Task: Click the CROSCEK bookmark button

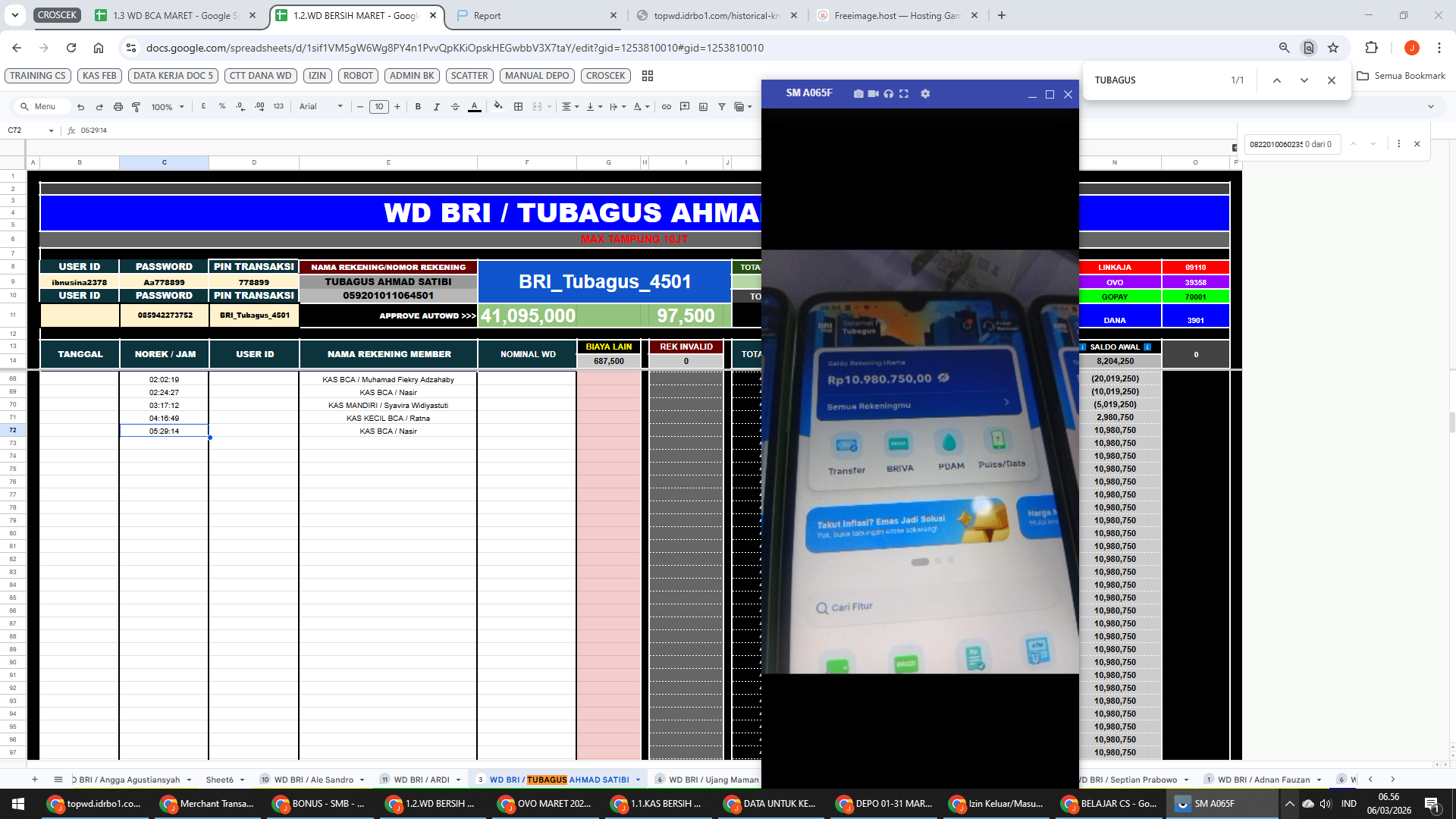Action: point(605,76)
